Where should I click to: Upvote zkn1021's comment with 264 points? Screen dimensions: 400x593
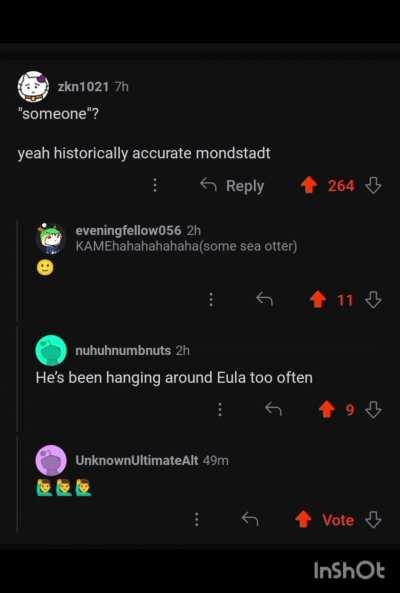(x=309, y=186)
